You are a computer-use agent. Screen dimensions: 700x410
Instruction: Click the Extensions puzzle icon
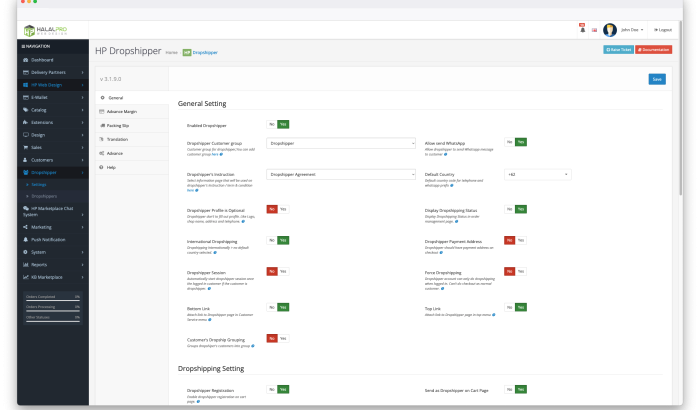(x=25, y=122)
